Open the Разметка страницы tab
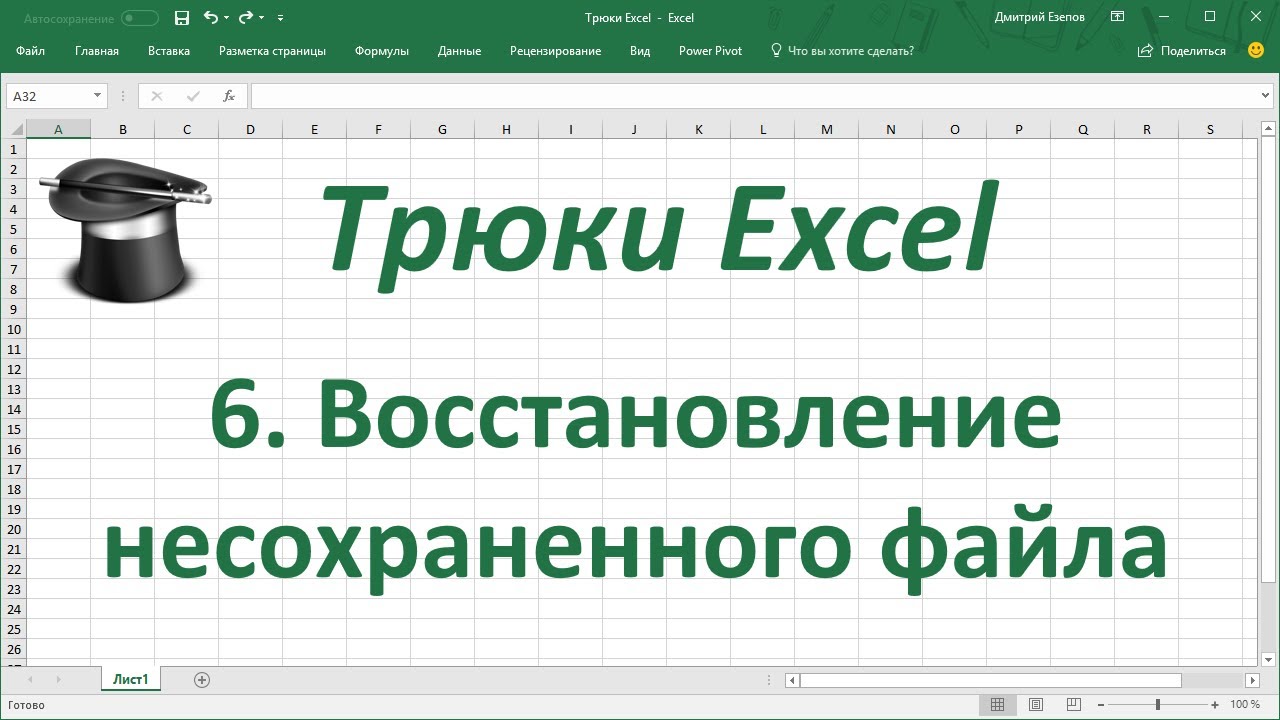 272,51
